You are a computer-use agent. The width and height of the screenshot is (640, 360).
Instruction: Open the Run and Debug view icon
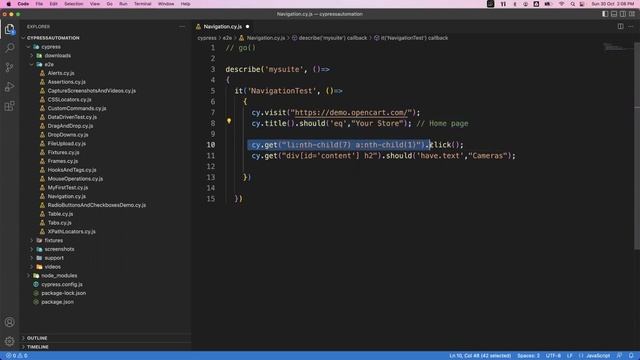coord(9,87)
